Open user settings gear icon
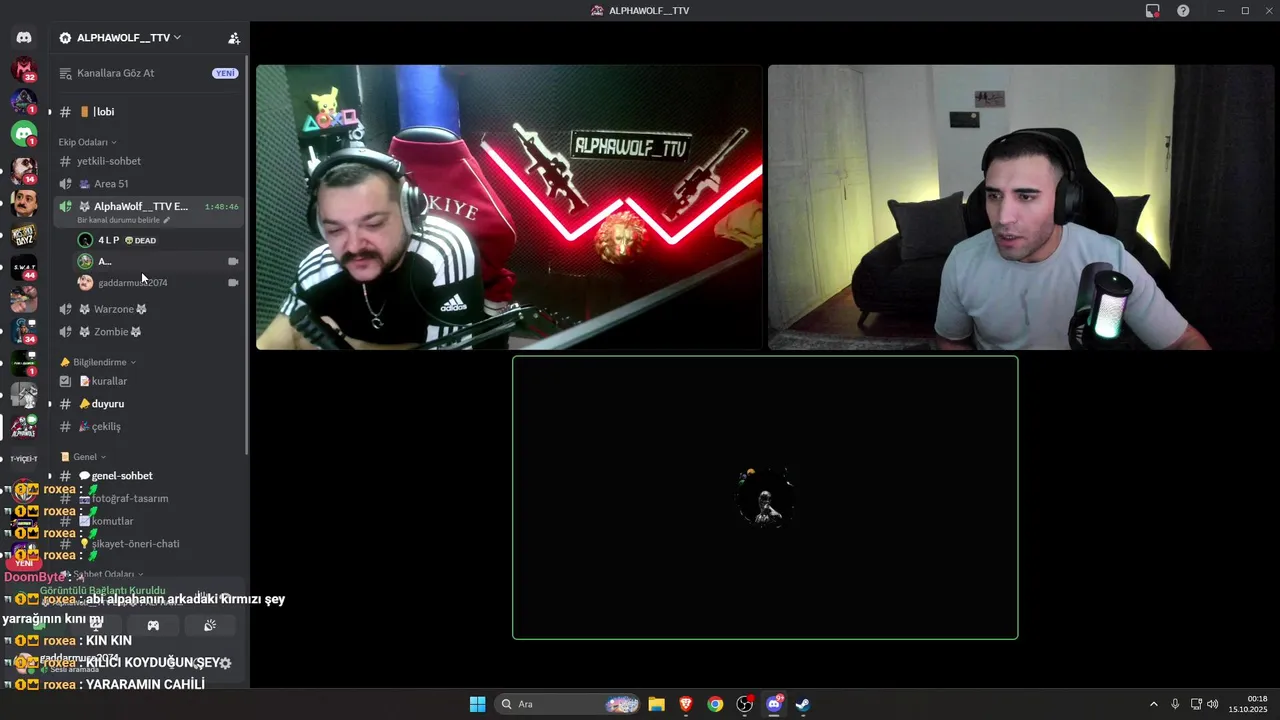The width and height of the screenshot is (1280, 720). [225, 663]
